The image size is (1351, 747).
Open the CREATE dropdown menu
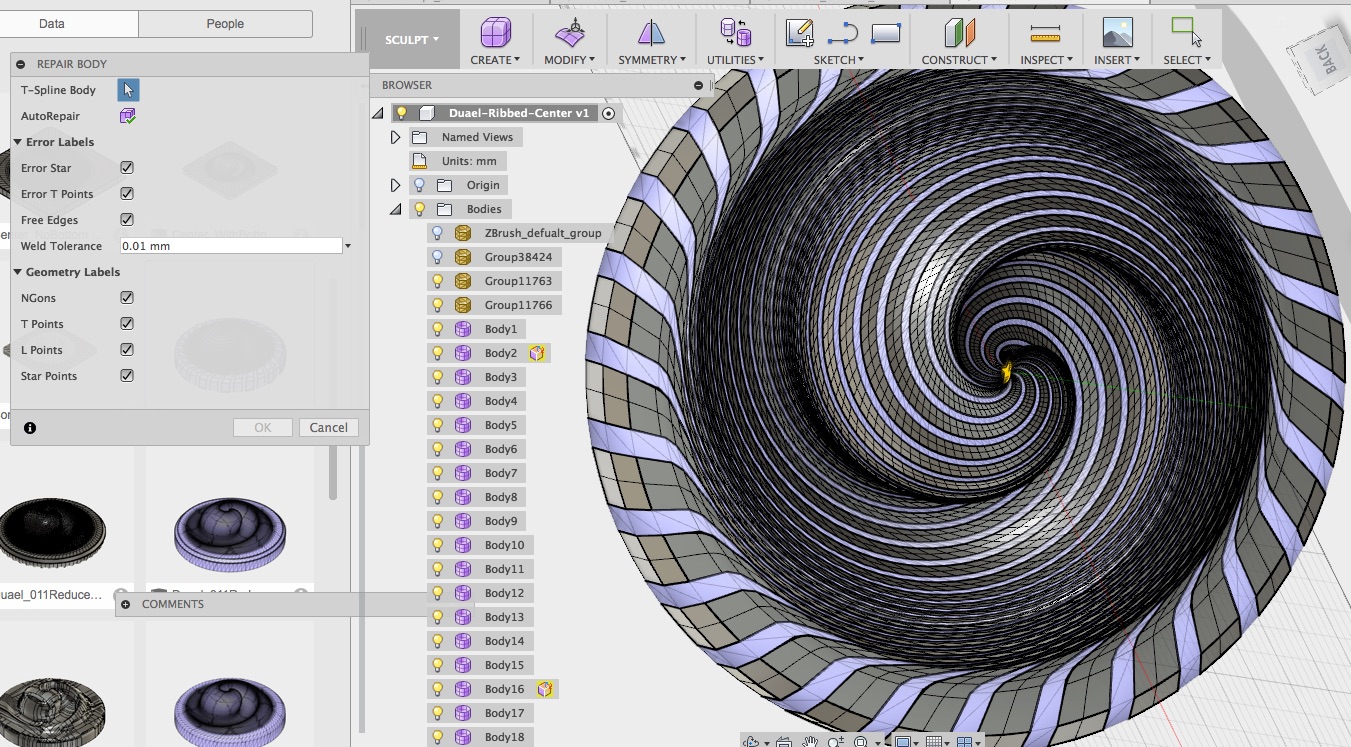click(x=495, y=60)
